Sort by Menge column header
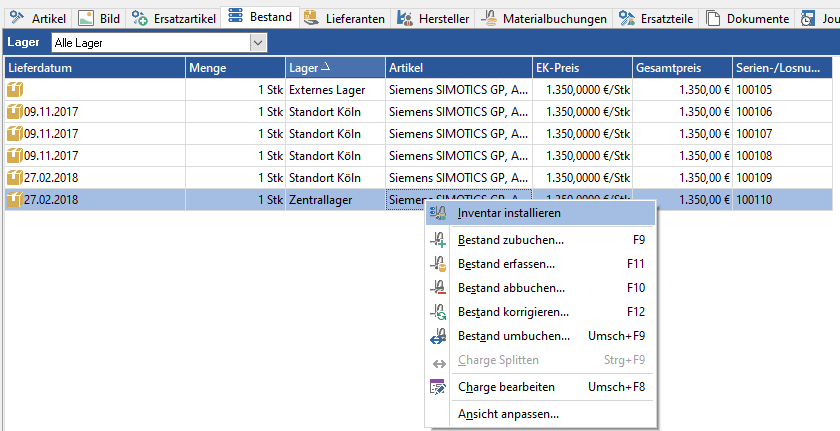The image size is (840, 431). (x=236, y=68)
